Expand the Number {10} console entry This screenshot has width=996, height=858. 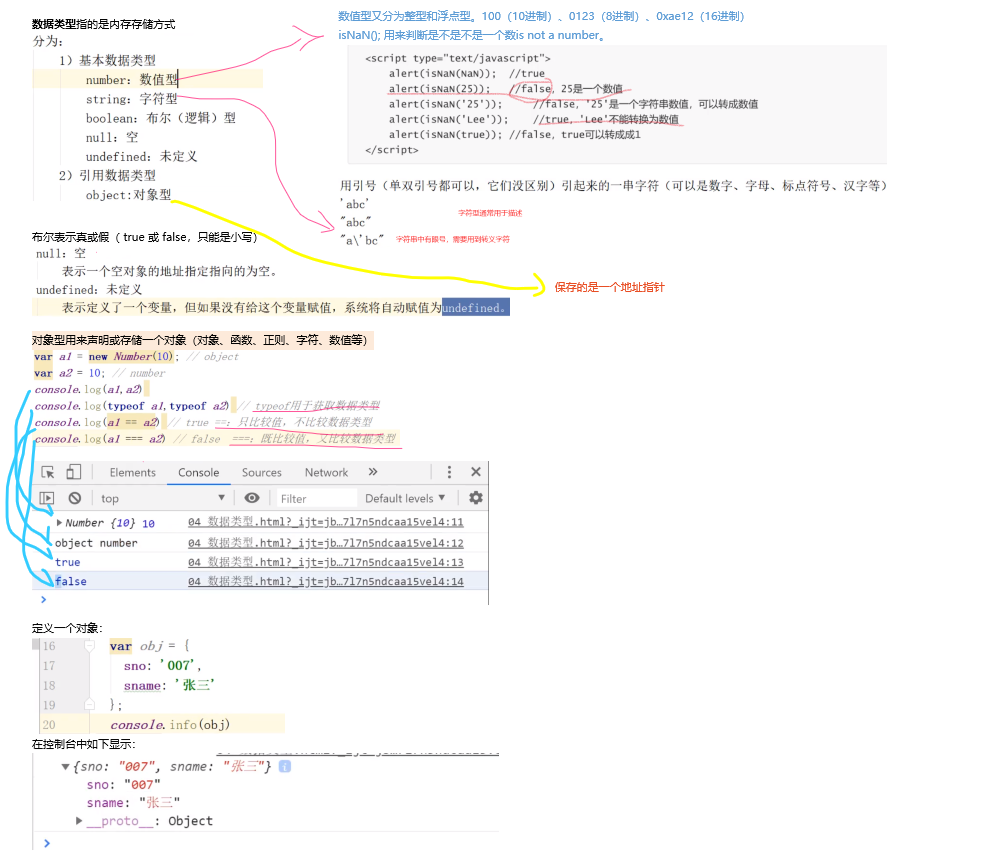tap(59, 523)
